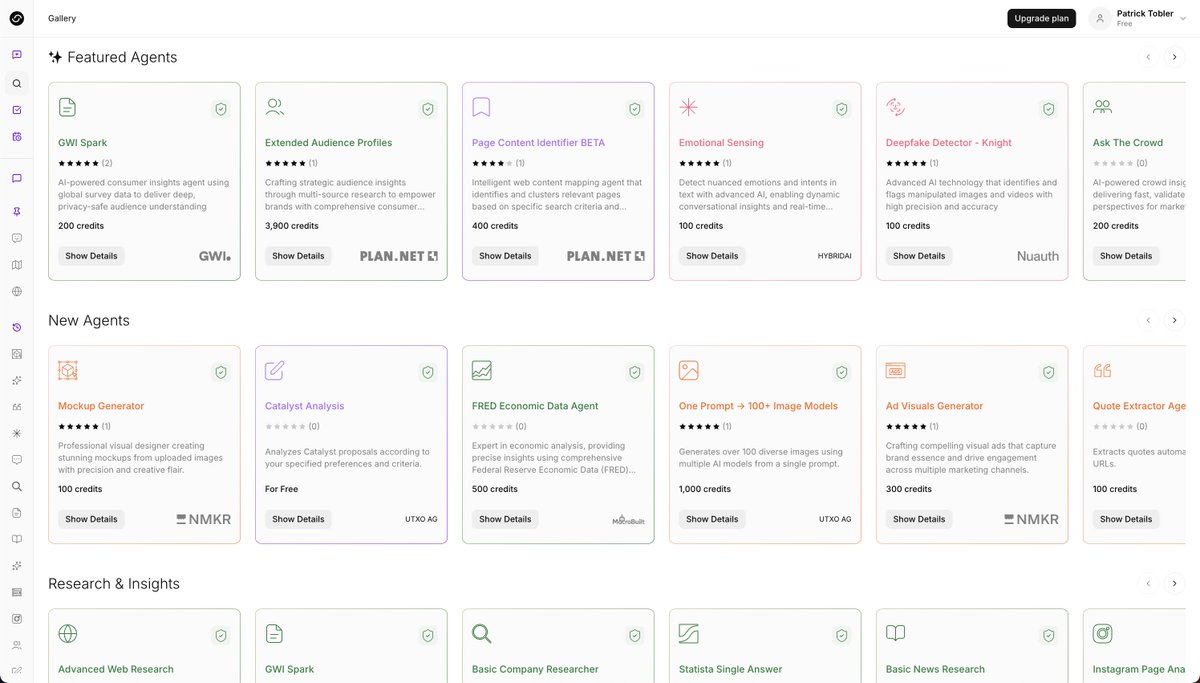
Task: Show next New Agents with right arrow
Action: 1175,320
